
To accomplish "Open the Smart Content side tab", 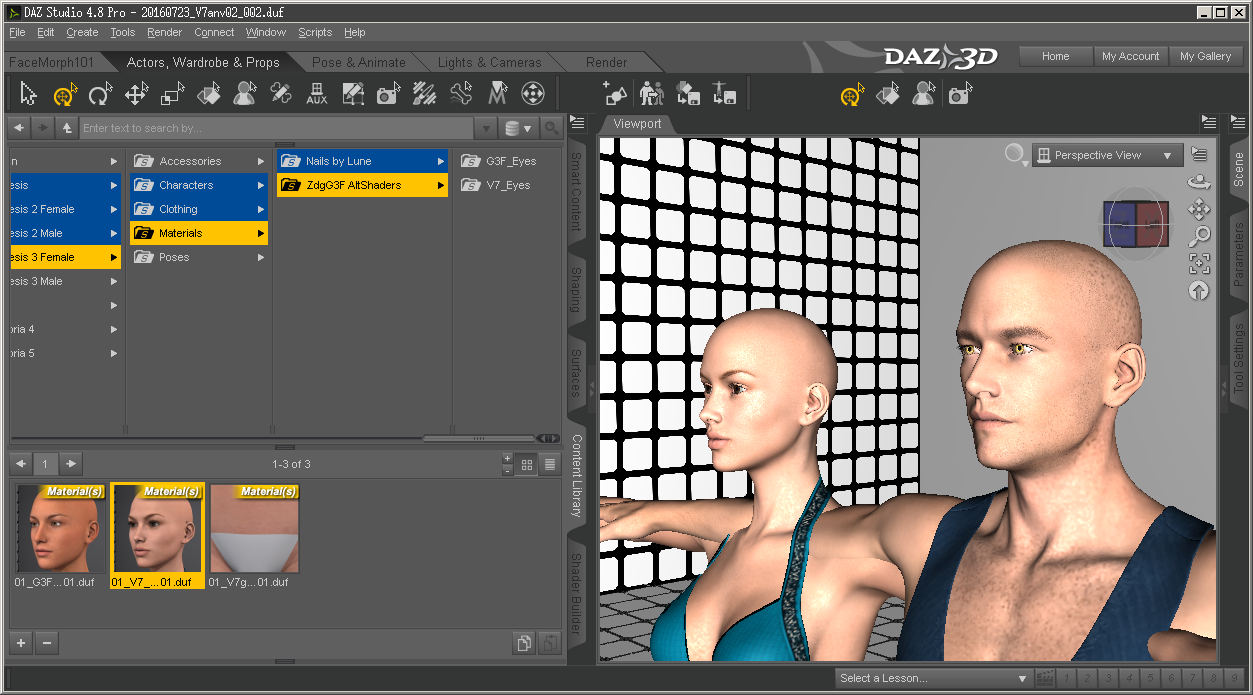I will 576,192.
